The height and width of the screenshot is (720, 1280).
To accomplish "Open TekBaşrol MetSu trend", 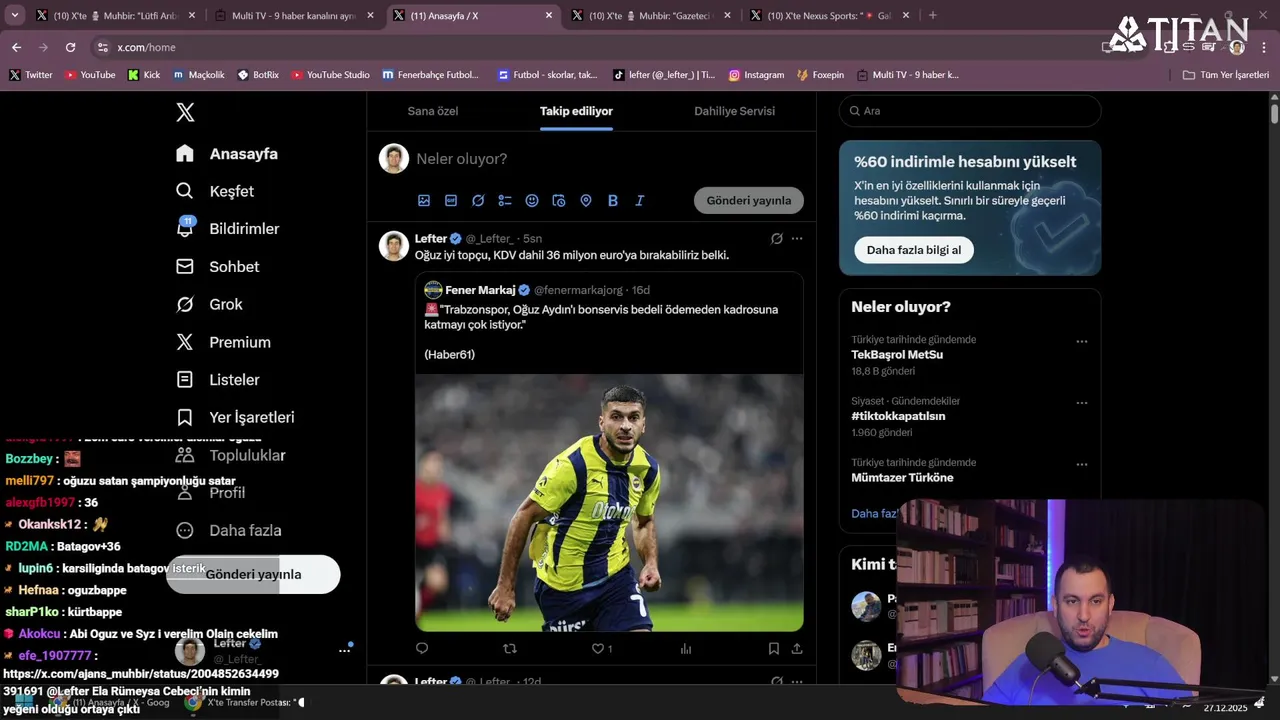I will (x=897, y=355).
